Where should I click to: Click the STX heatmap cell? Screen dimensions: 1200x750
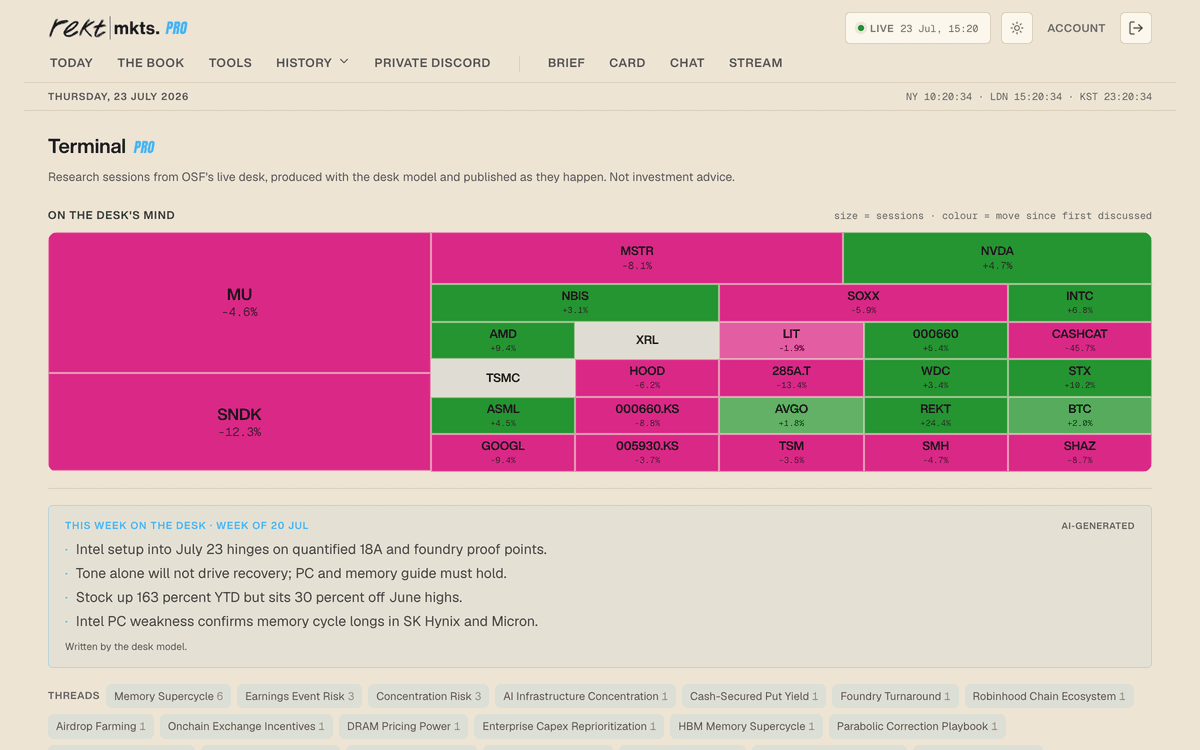pyautogui.click(x=1080, y=378)
